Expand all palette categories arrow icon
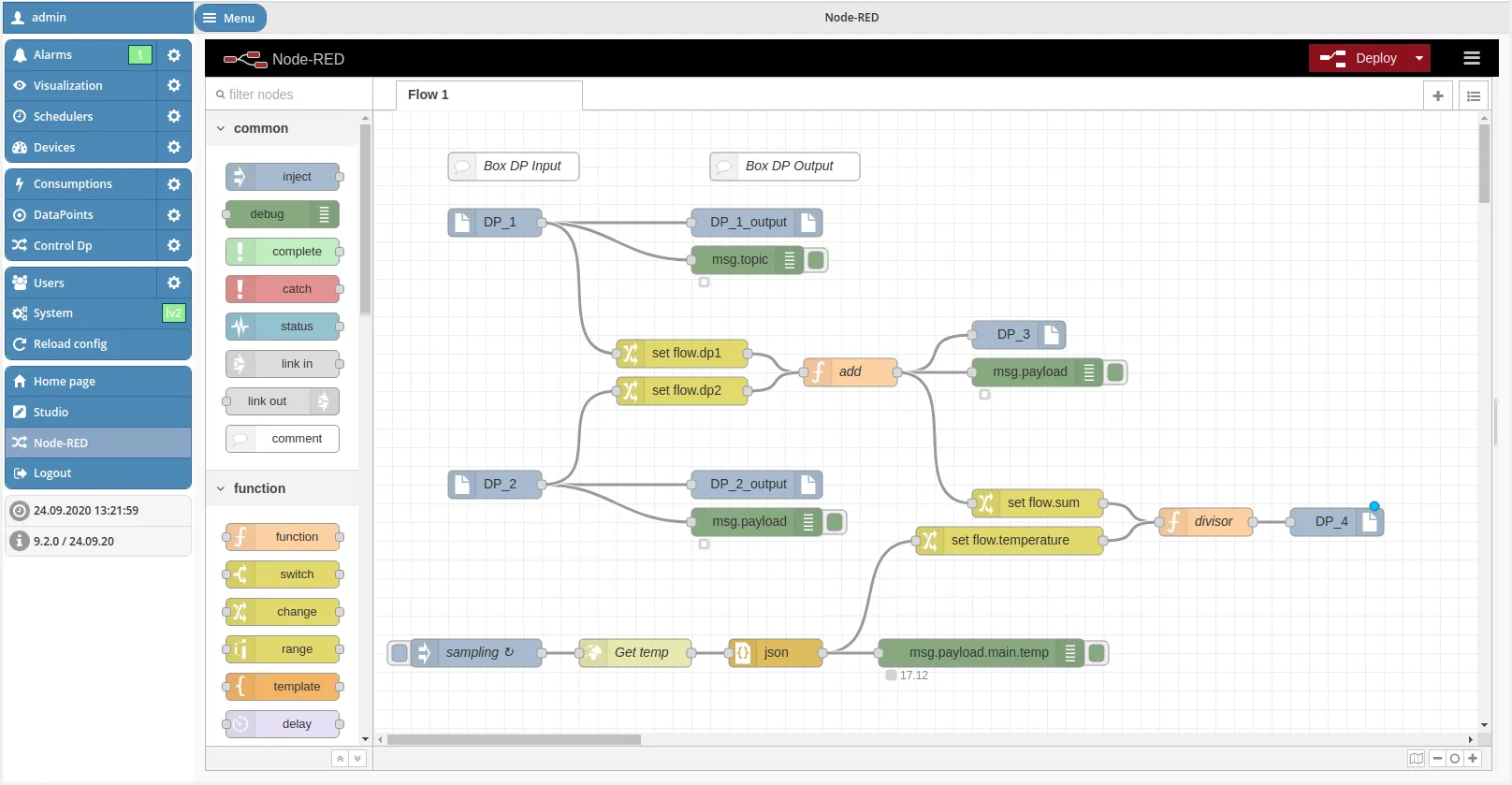1512x785 pixels. pyautogui.click(x=357, y=759)
